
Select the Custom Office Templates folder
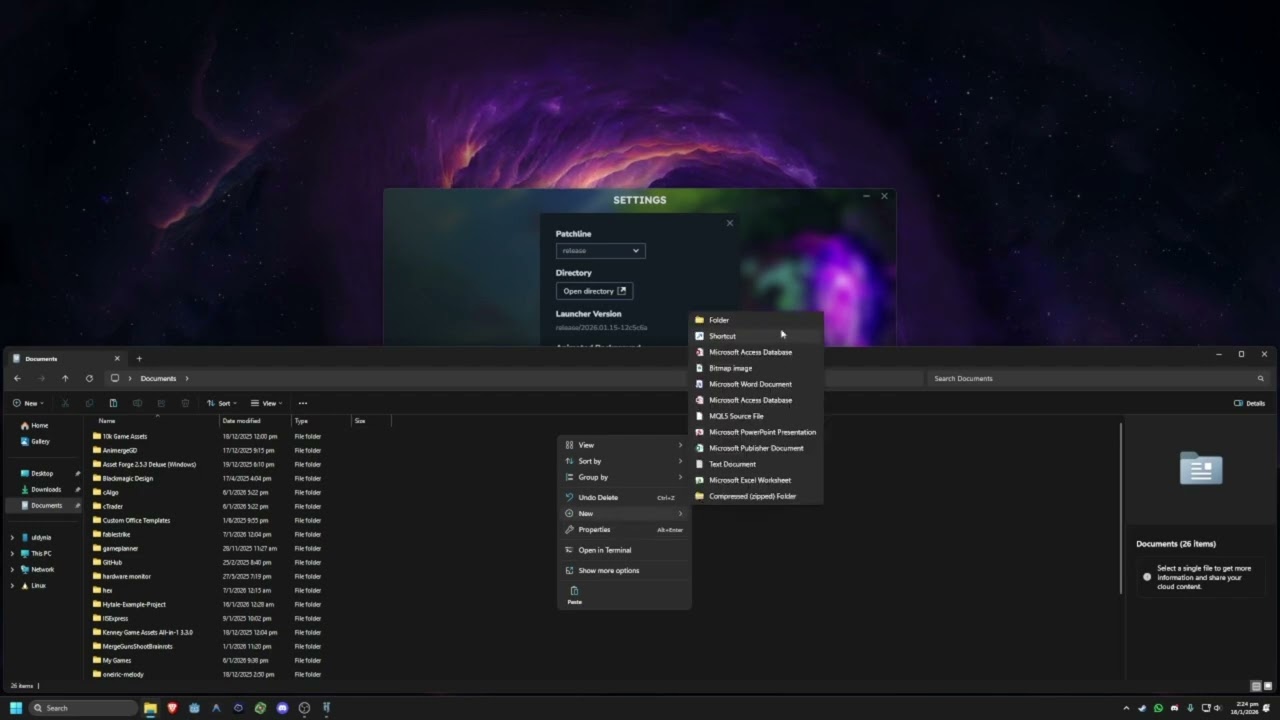point(136,520)
